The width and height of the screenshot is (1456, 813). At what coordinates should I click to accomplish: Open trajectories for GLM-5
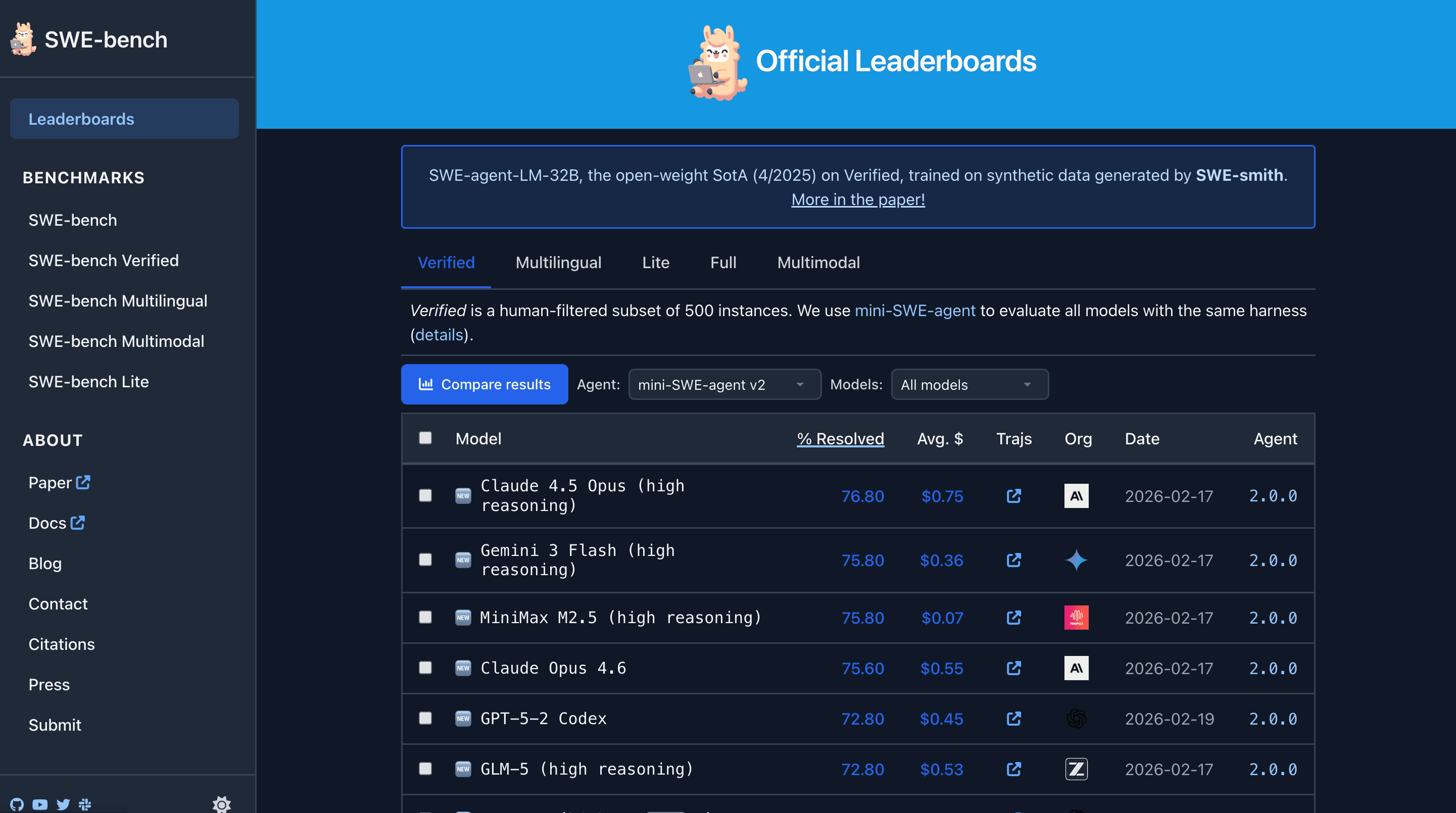(x=1014, y=769)
